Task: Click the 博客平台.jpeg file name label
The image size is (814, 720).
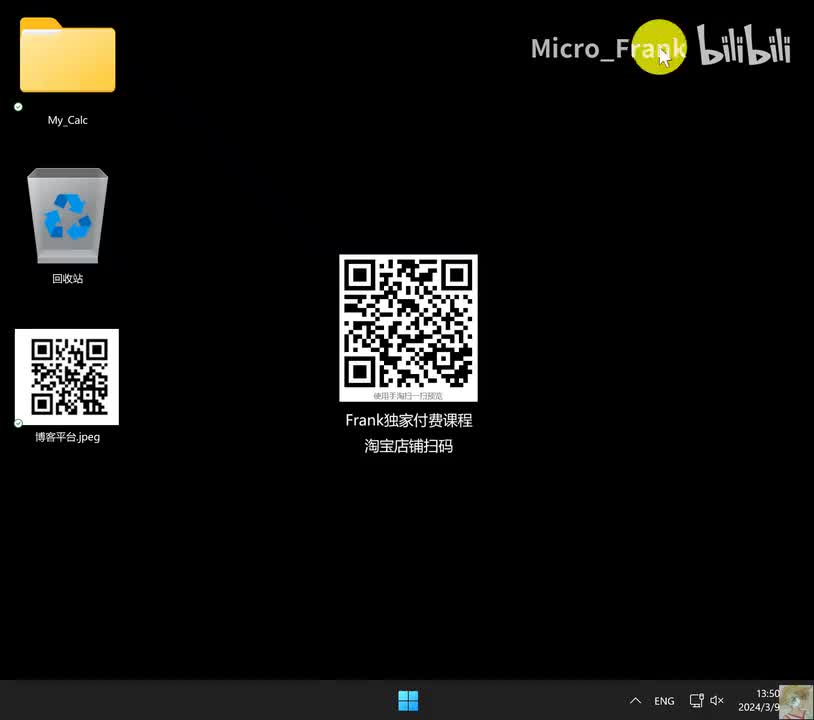Action: click(x=67, y=437)
